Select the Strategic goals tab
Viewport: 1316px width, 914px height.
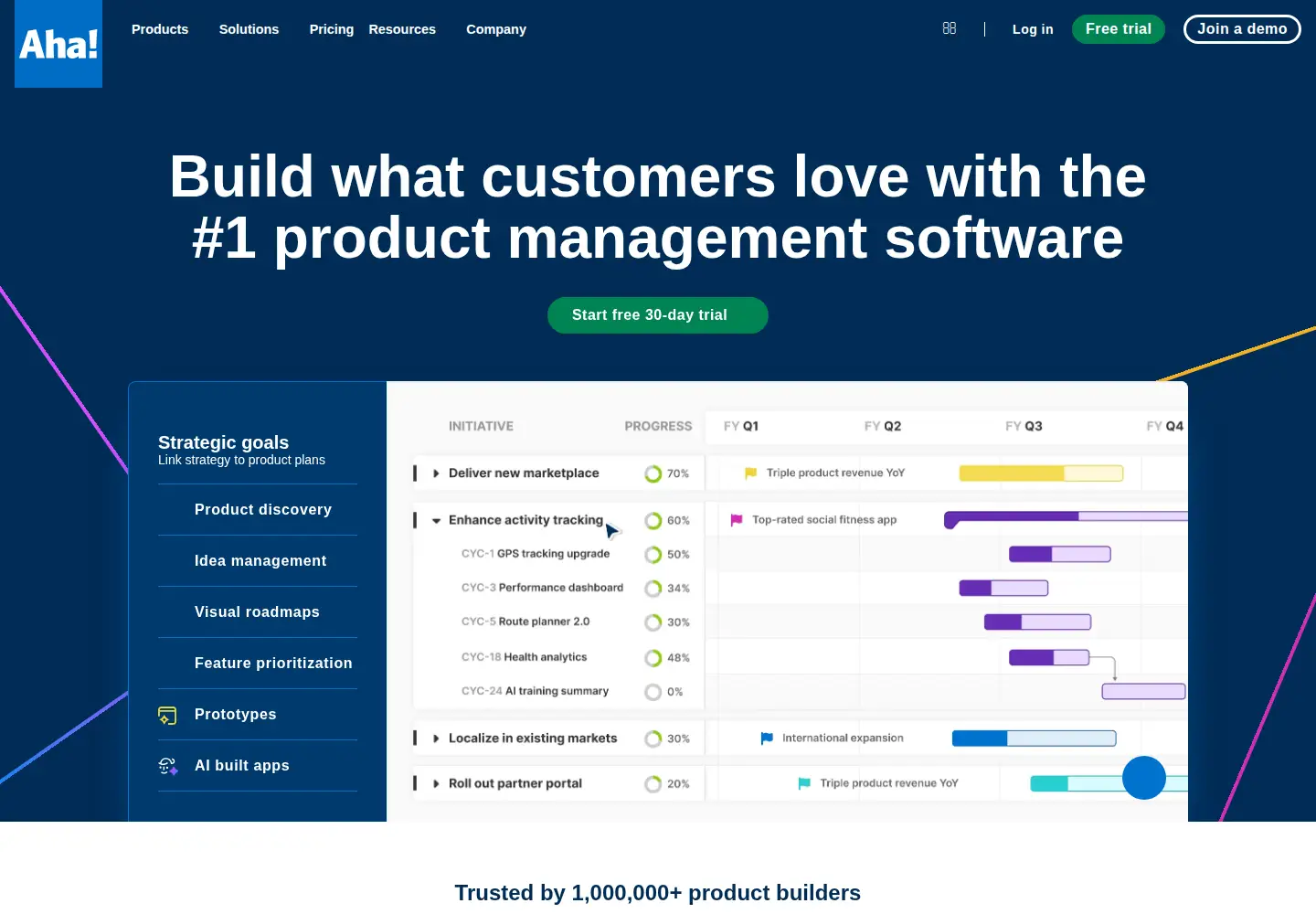(258, 450)
